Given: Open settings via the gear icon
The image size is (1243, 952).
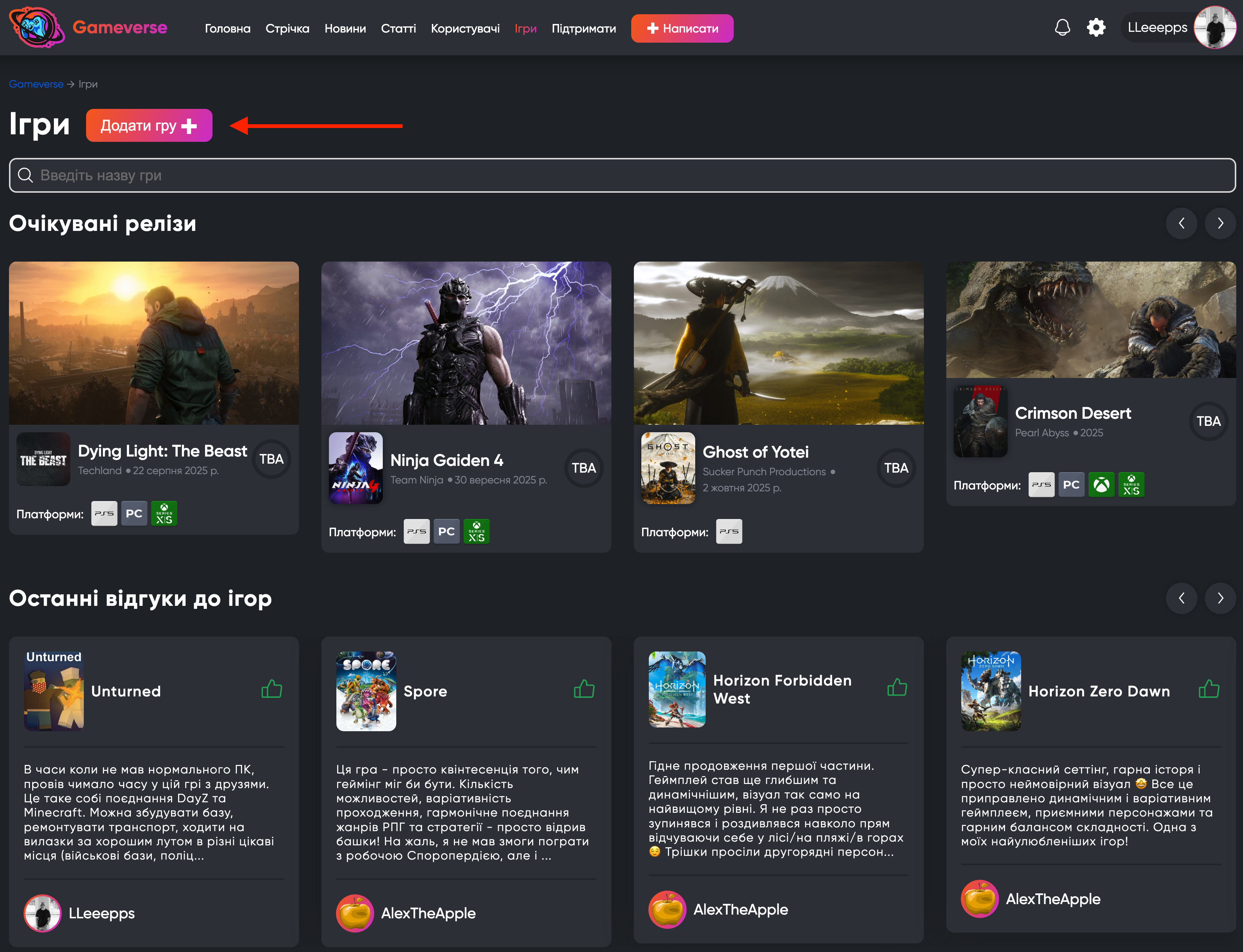Looking at the screenshot, I should pos(1096,27).
